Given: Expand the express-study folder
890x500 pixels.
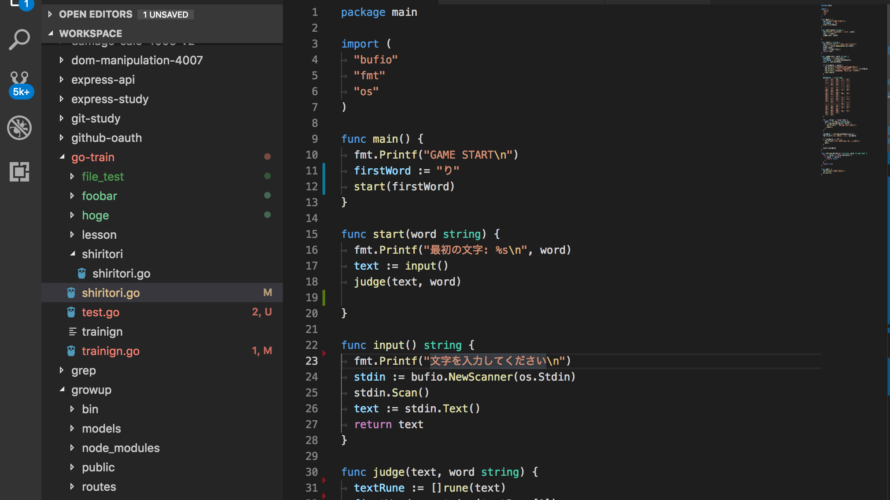Looking at the screenshot, I should tap(61, 99).
